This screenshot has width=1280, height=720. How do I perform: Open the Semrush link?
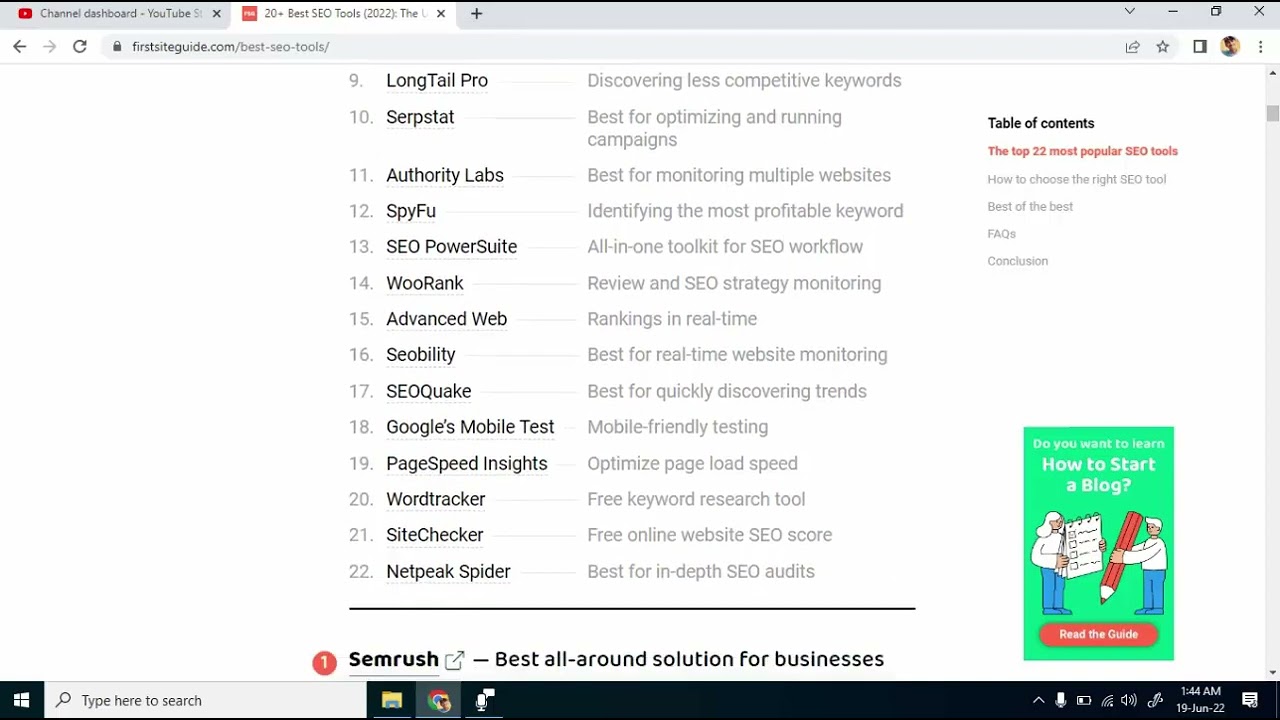point(394,659)
